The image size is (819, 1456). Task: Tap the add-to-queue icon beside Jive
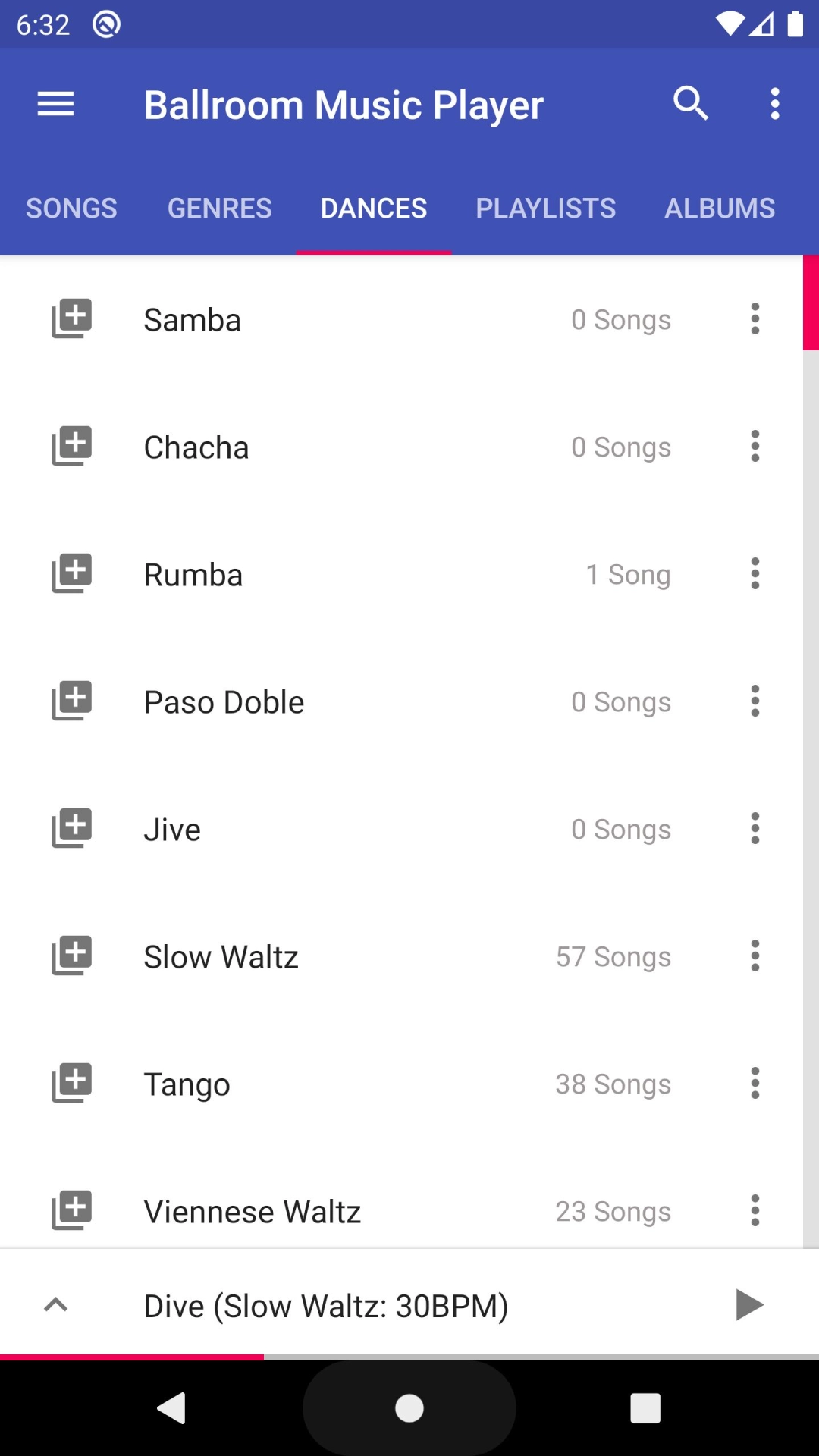pyautogui.click(x=71, y=829)
